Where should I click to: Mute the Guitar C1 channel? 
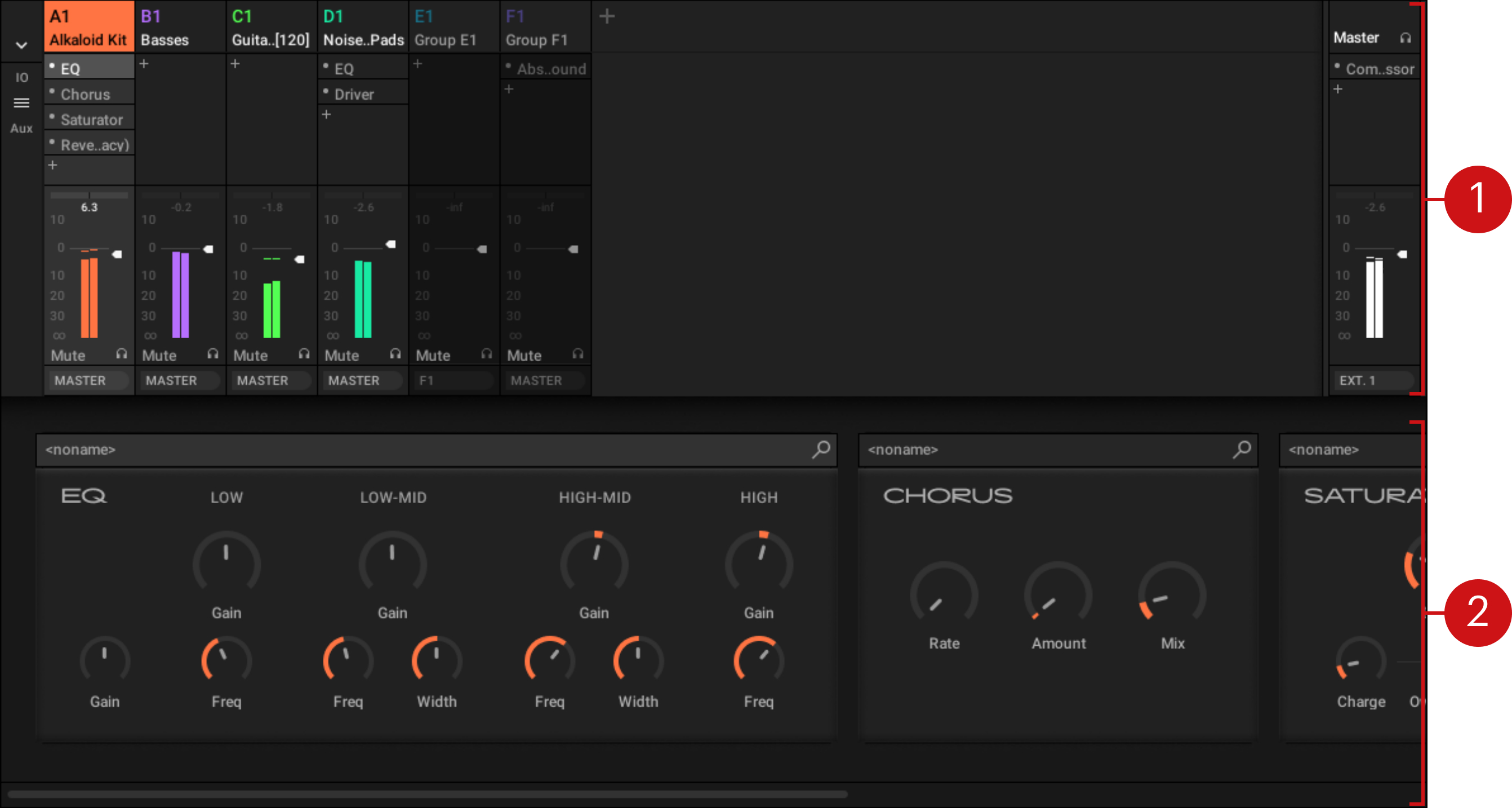click(x=251, y=356)
